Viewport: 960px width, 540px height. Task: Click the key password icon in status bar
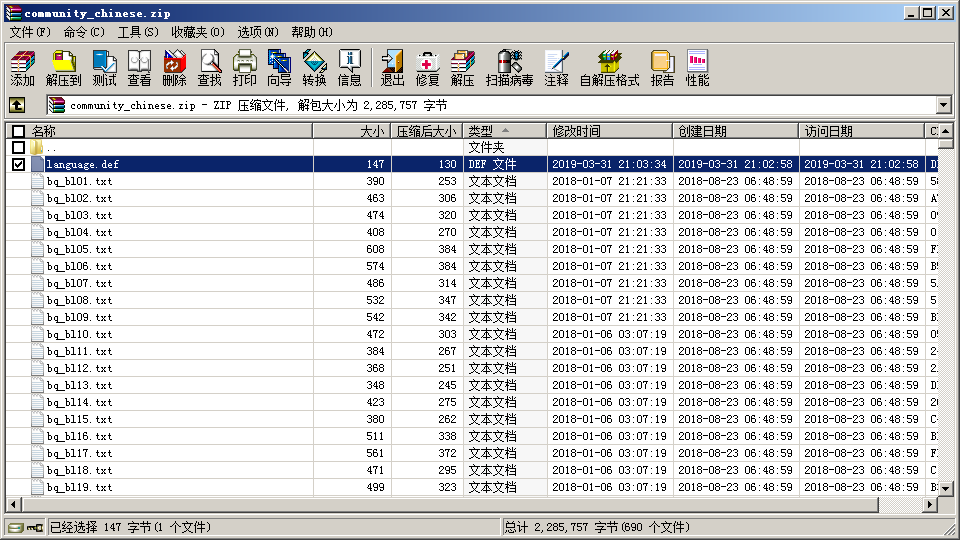[35, 528]
